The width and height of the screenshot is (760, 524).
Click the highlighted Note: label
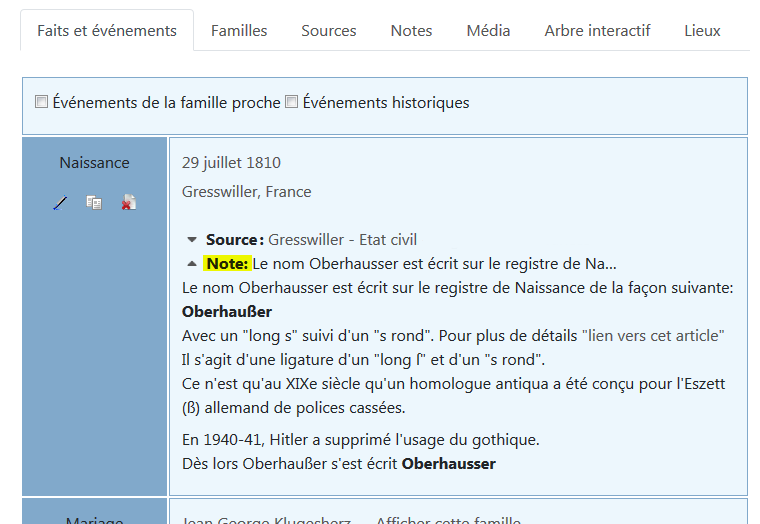click(x=226, y=264)
